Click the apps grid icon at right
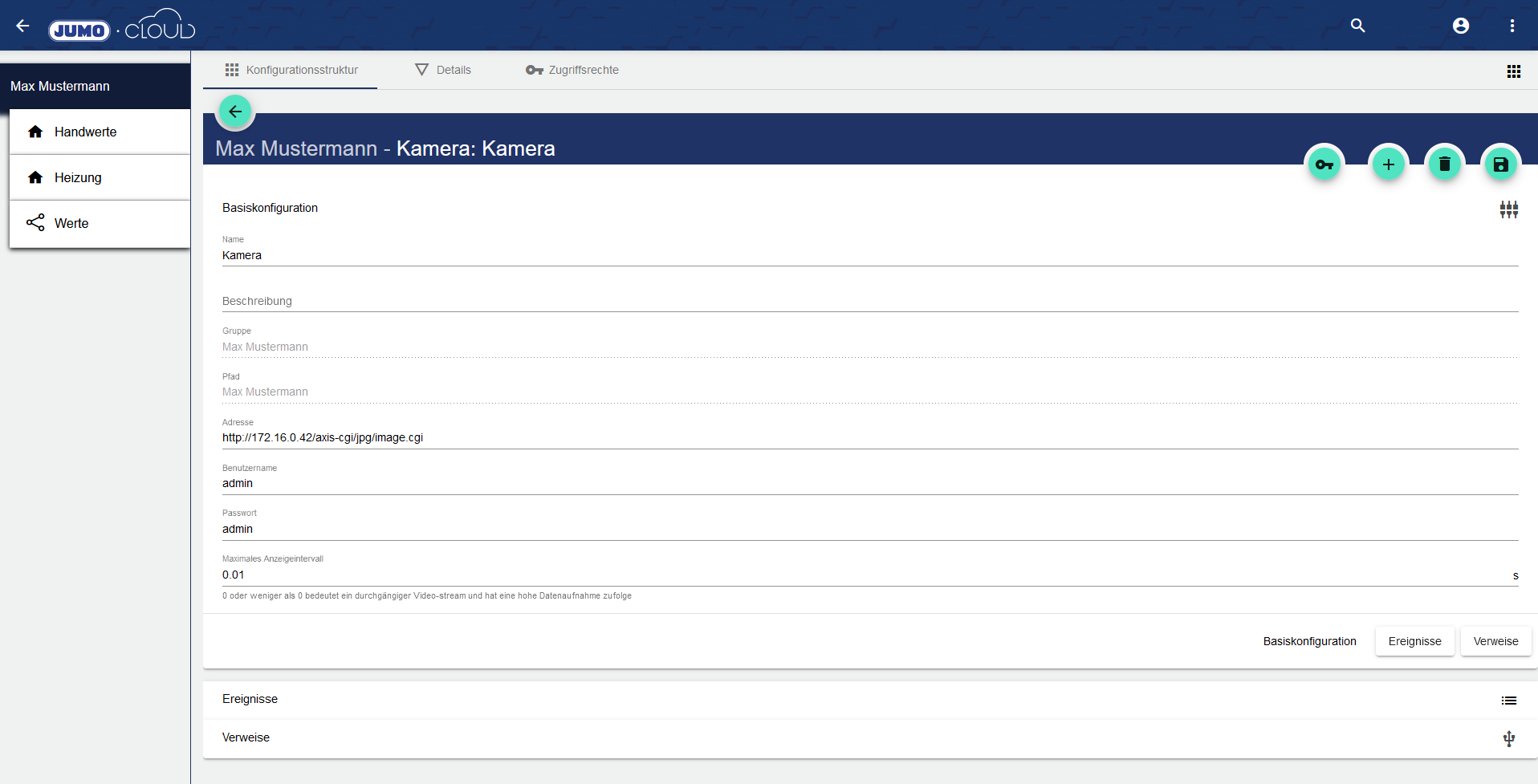 tap(1513, 71)
